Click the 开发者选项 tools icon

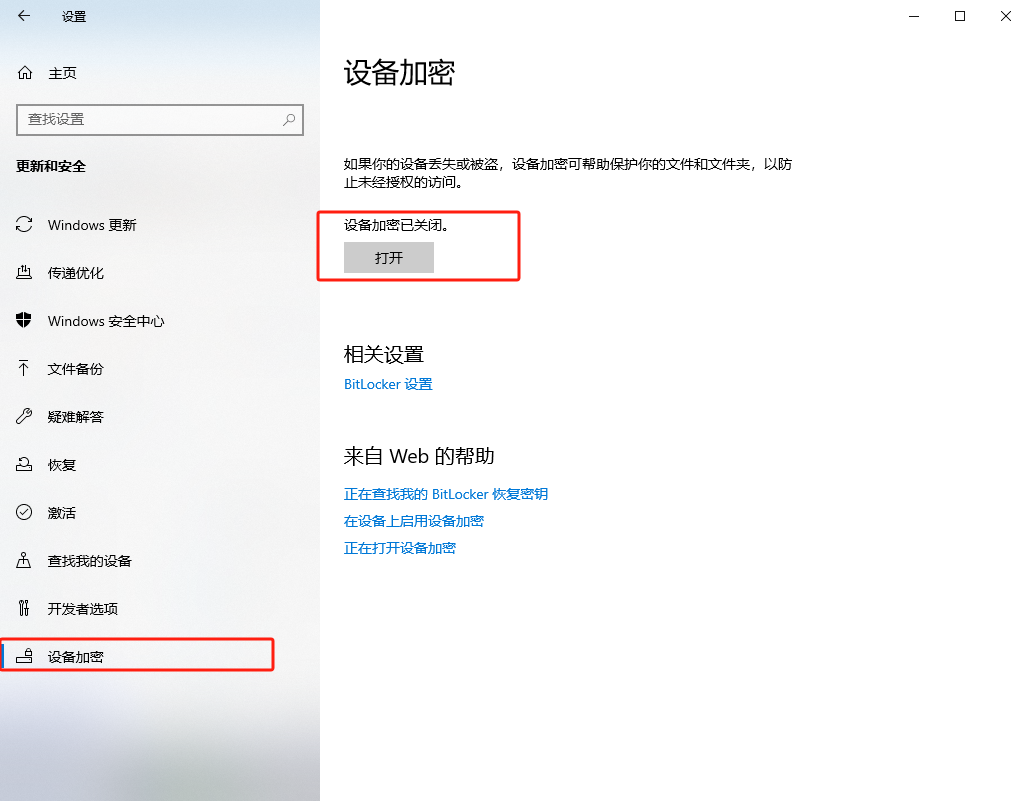pos(24,608)
